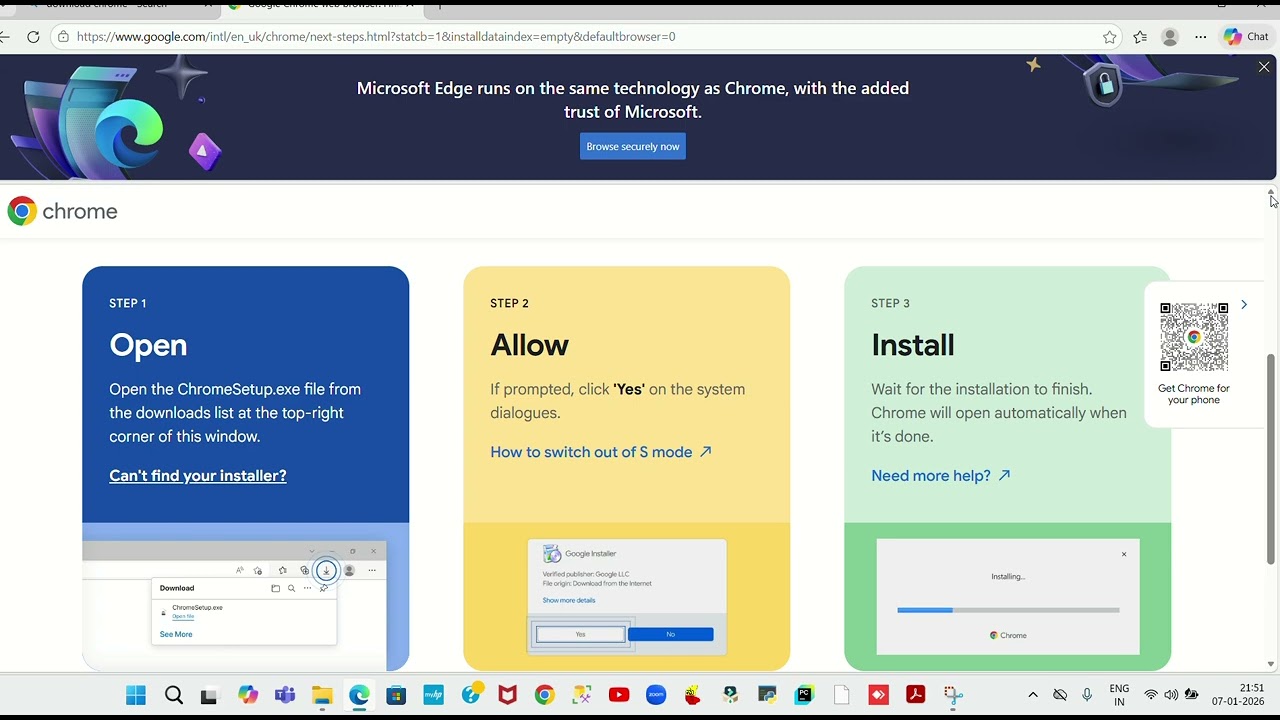Open Wi-Fi network settings in the tray
This screenshot has width=1280, height=720.
[1151, 695]
